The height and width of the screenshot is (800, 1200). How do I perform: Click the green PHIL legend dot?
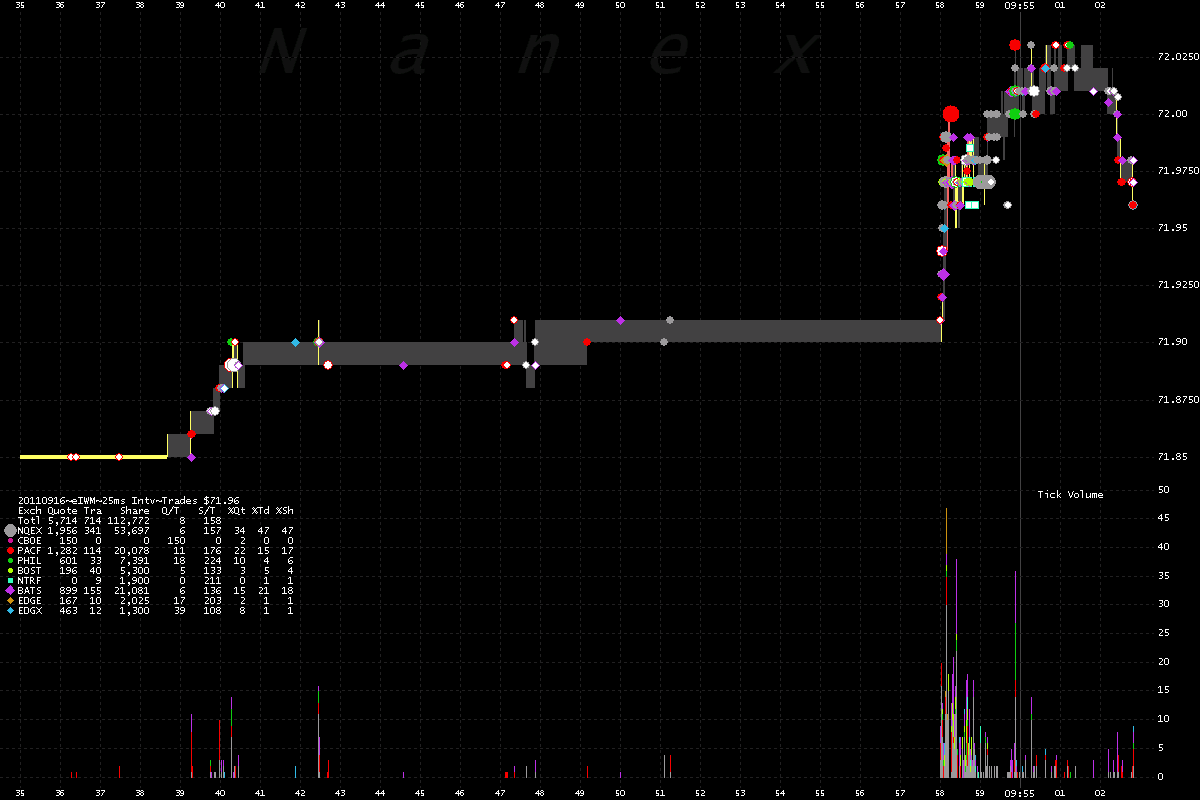pos(10,560)
